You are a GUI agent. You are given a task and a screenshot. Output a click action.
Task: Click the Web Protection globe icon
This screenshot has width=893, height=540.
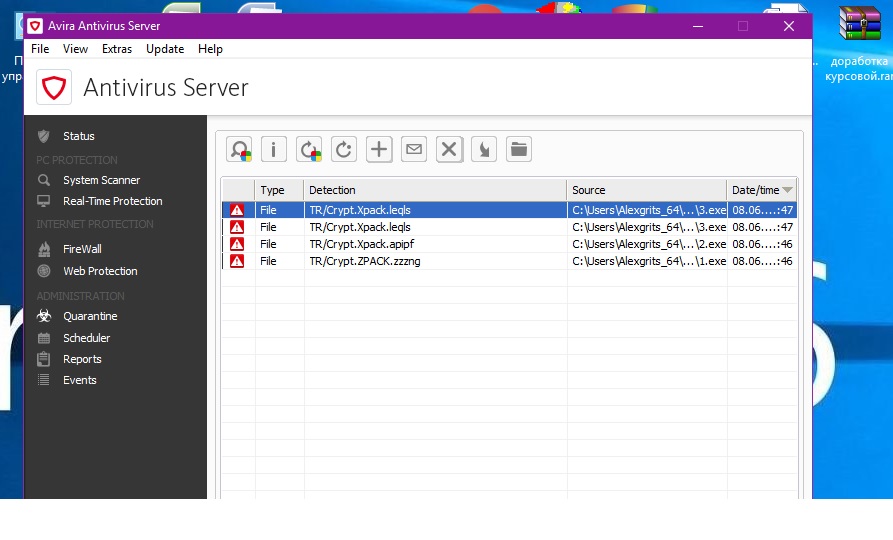pos(44,271)
